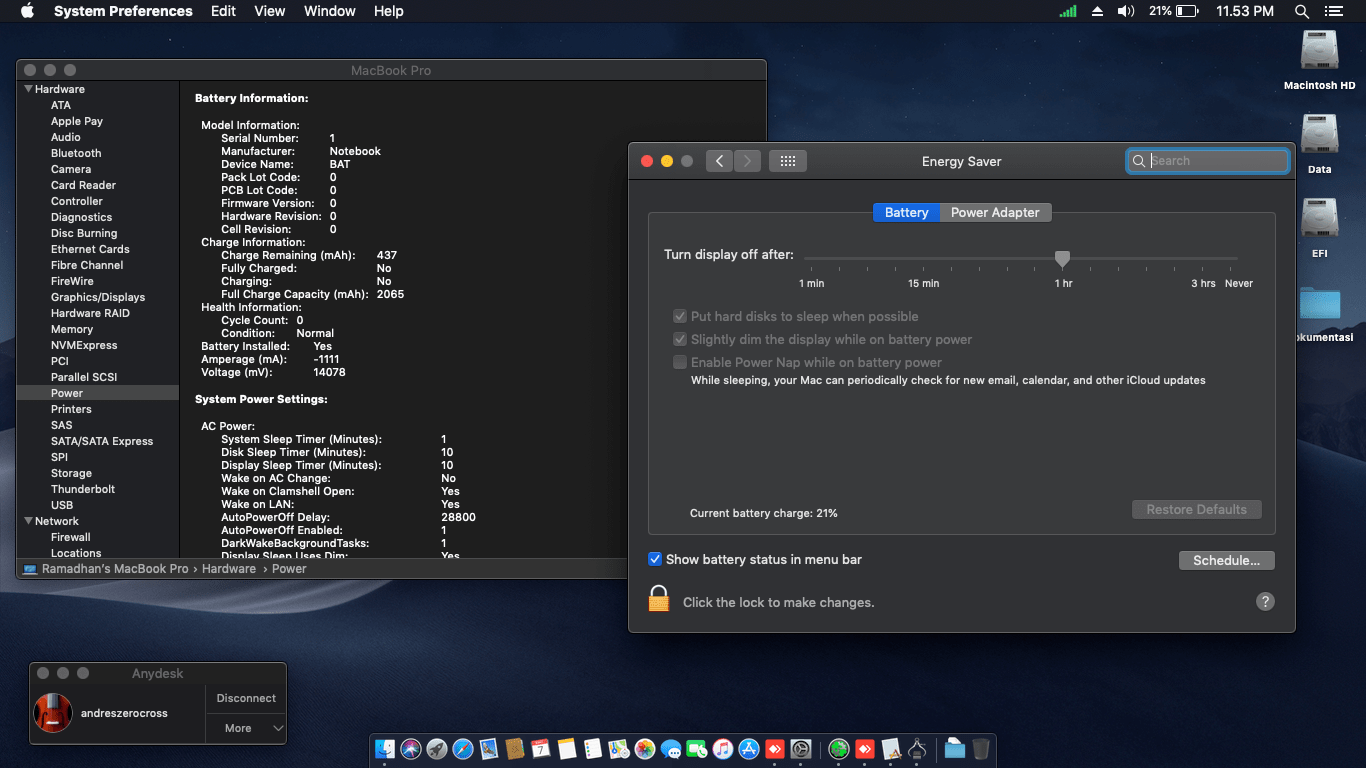Select Storage in the hardware list
Viewport: 1366px width, 768px height.
click(71, 473)
